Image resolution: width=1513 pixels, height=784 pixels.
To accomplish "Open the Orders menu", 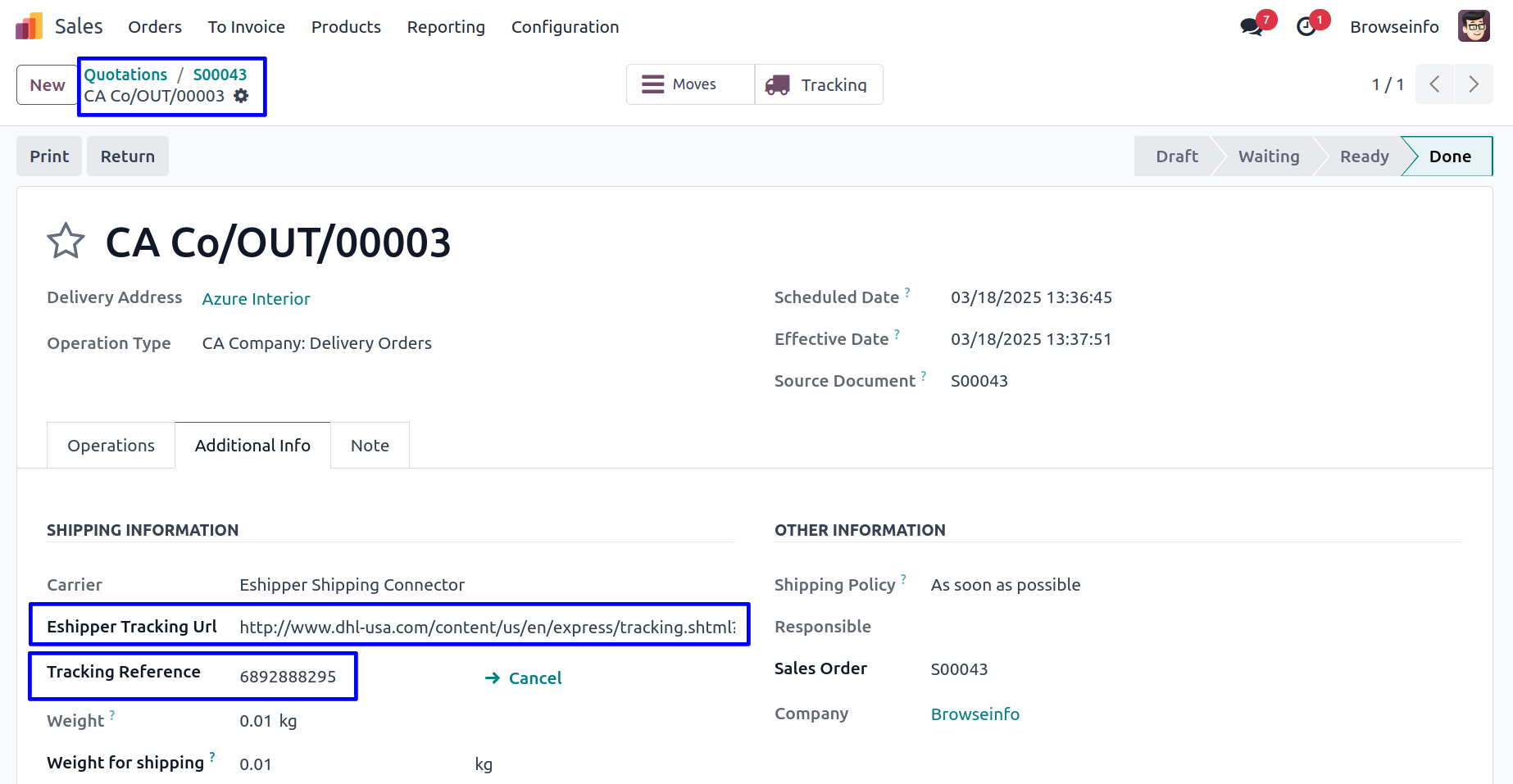I will (x=155, y=27).
